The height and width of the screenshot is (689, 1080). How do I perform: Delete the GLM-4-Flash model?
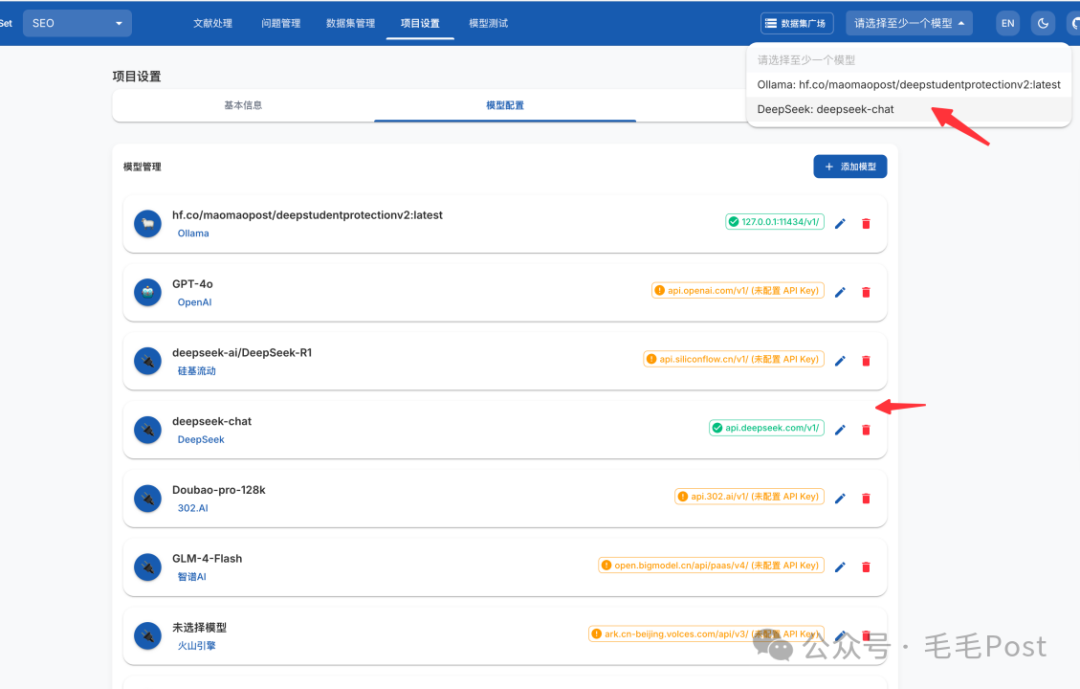click(x=866, y=566)
